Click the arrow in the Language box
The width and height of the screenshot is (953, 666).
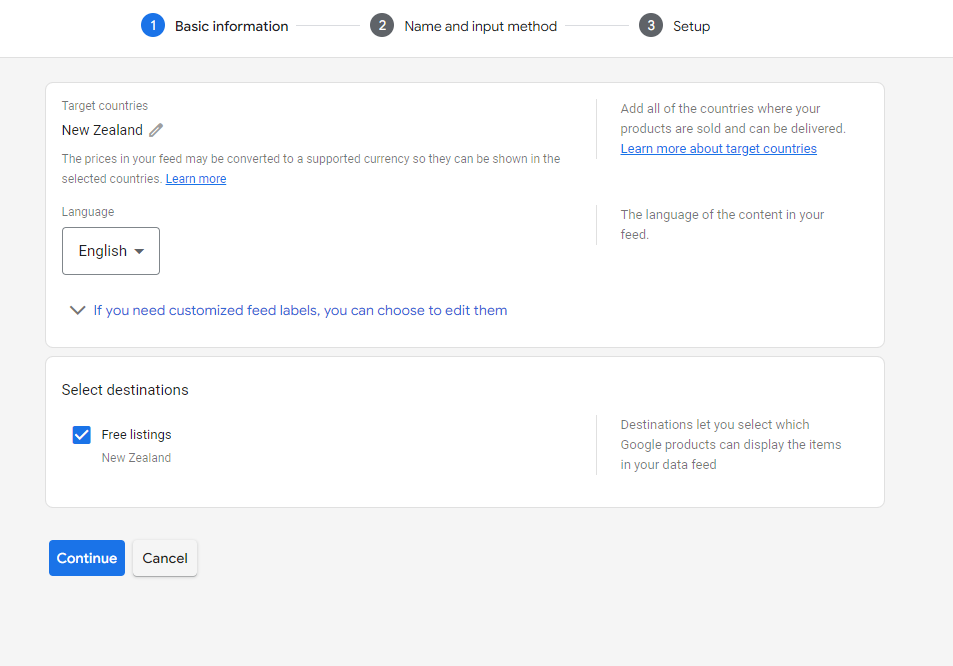pos(139,251)
